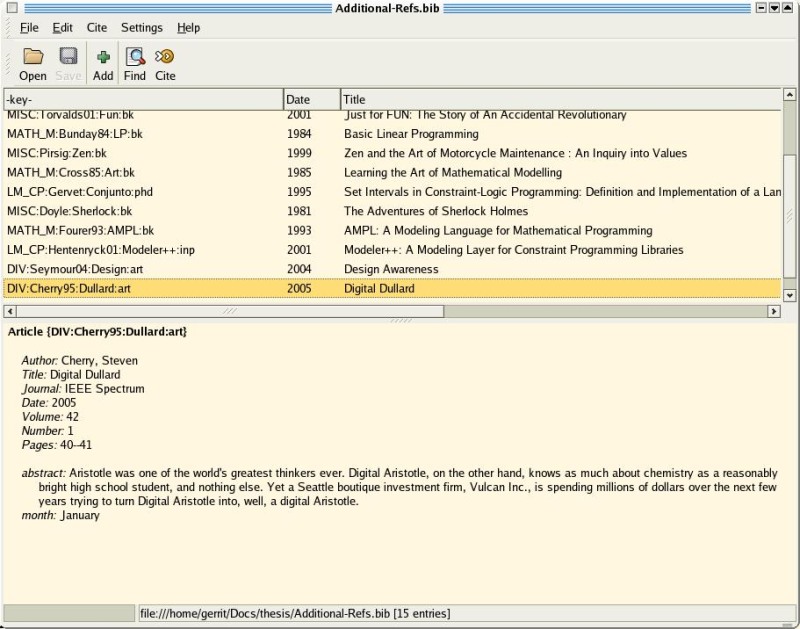Screen dimensions: 800x629
Task: Sort entries by Title column header
Action: pyautogui.click(x=560, y=100)
